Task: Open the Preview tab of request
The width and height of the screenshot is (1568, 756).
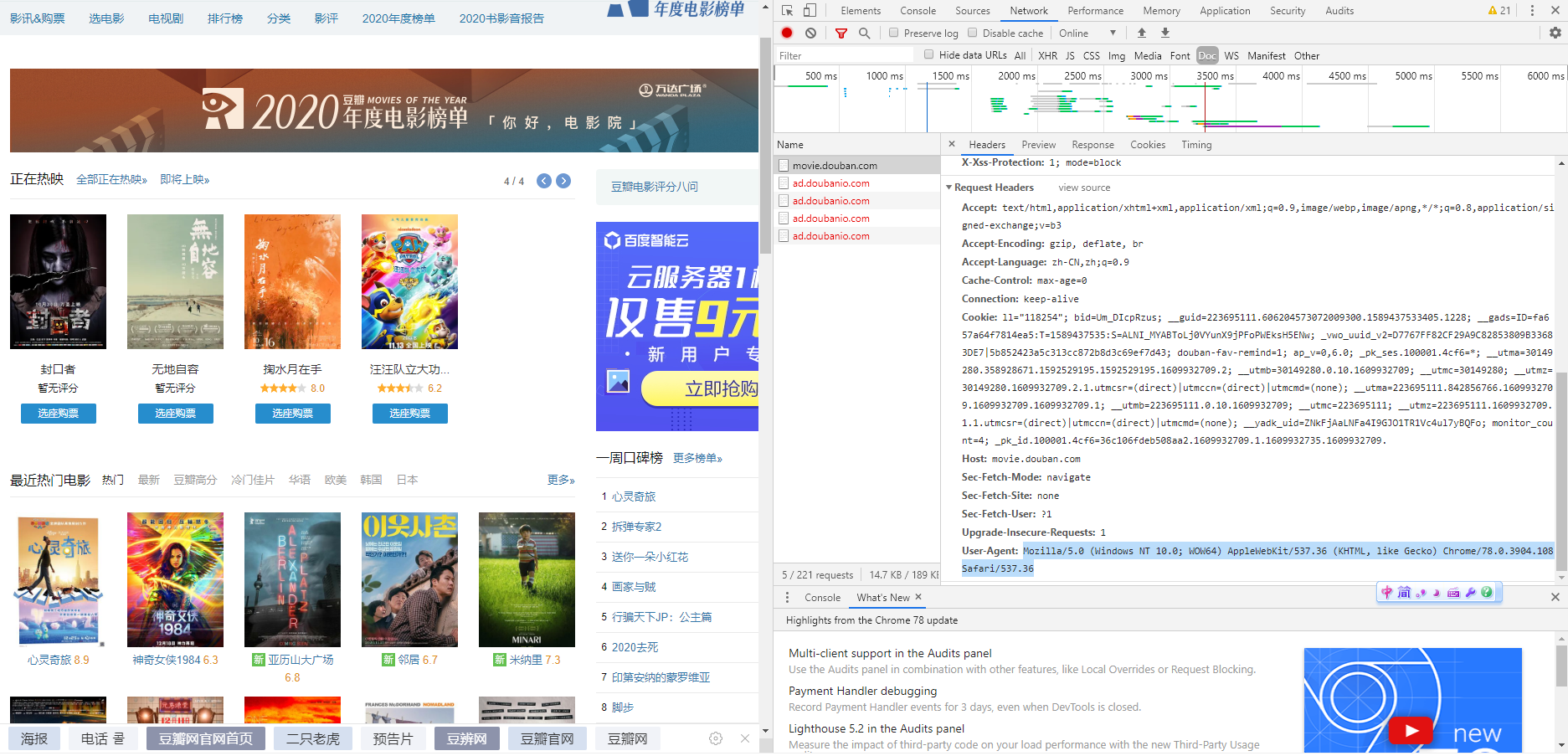Action: click(1038, 145)
